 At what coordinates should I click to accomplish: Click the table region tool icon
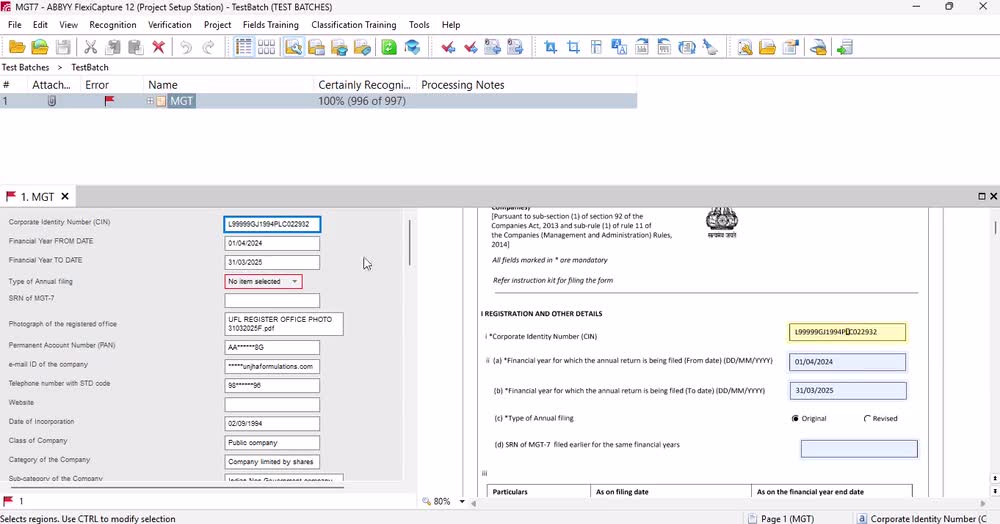(x=596, y=47)
